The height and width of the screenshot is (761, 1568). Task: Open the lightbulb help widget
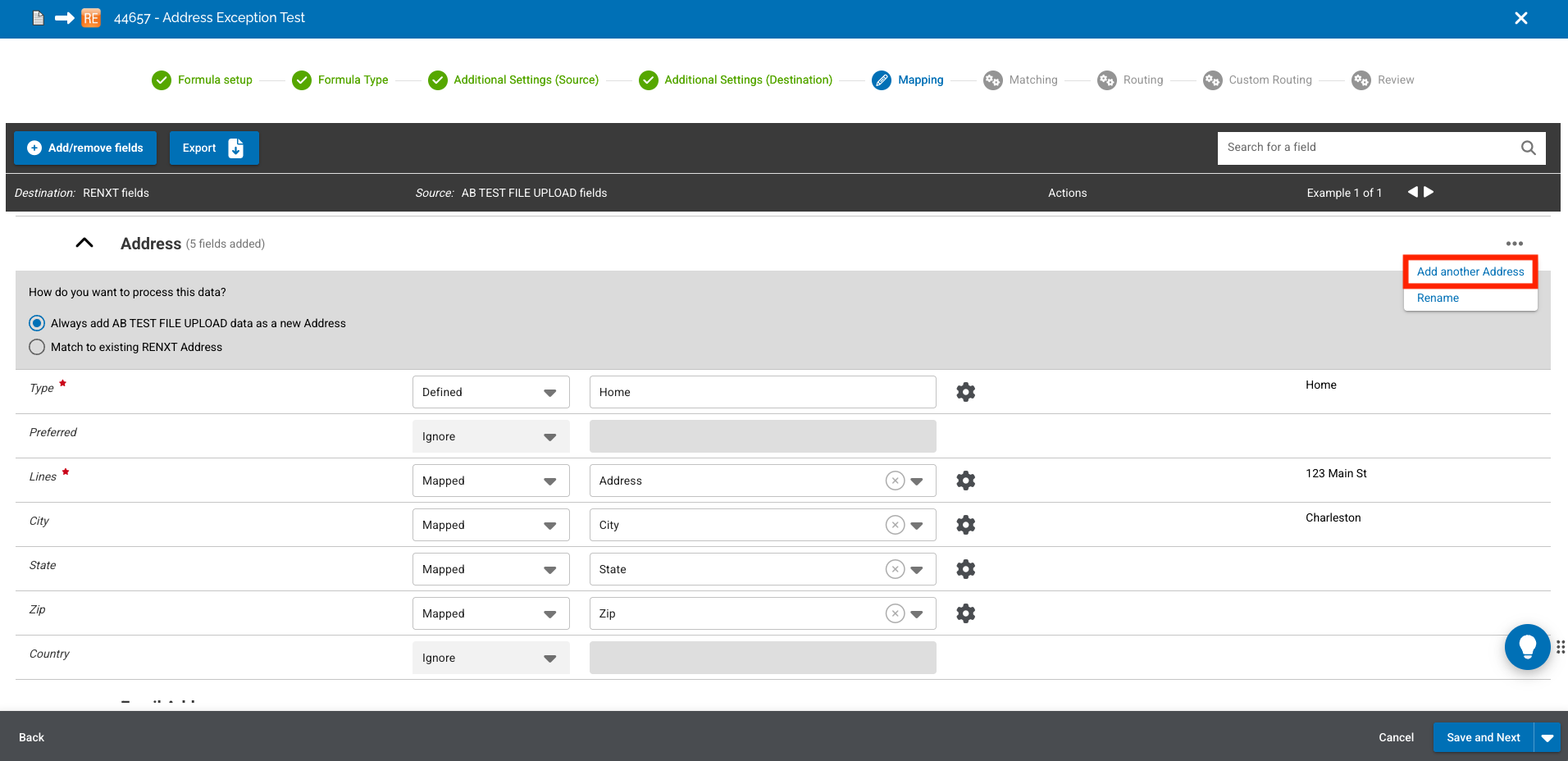pos(1526,647)
